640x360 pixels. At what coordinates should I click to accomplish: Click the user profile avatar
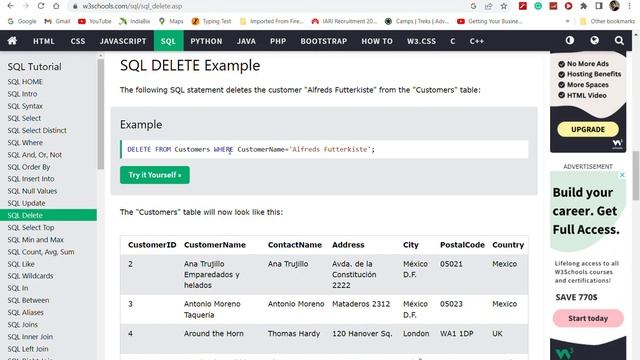pos(614,6)
